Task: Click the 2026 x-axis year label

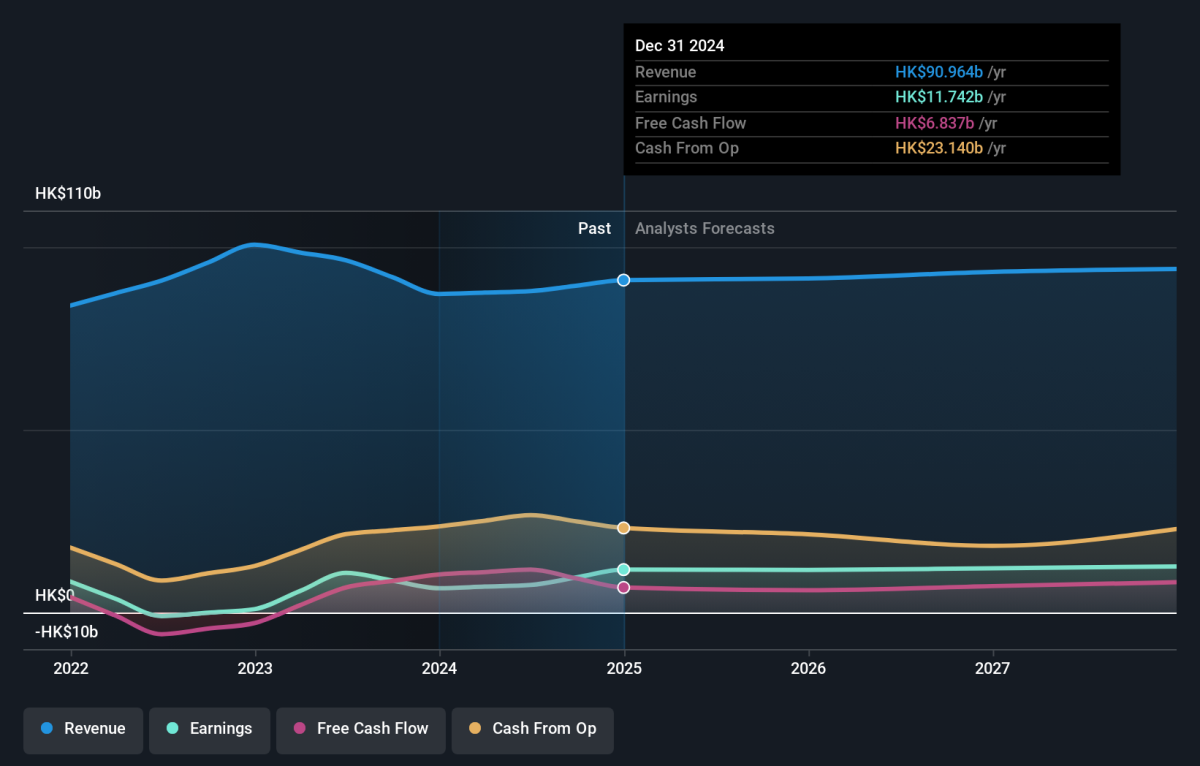Action: (x=808, y=668)
